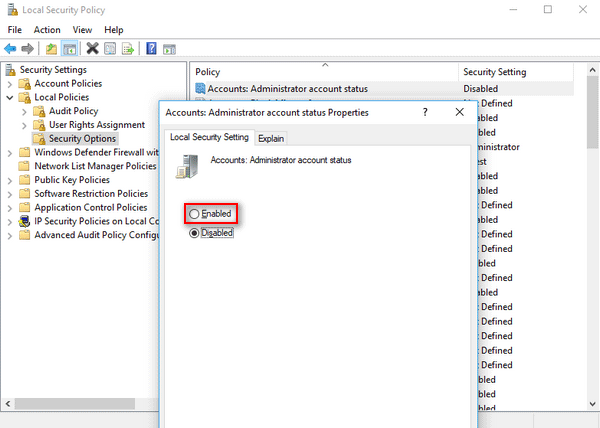Switch to the Explain tab
Viewport: 600px width, 428px height.
tap(271, 138)
